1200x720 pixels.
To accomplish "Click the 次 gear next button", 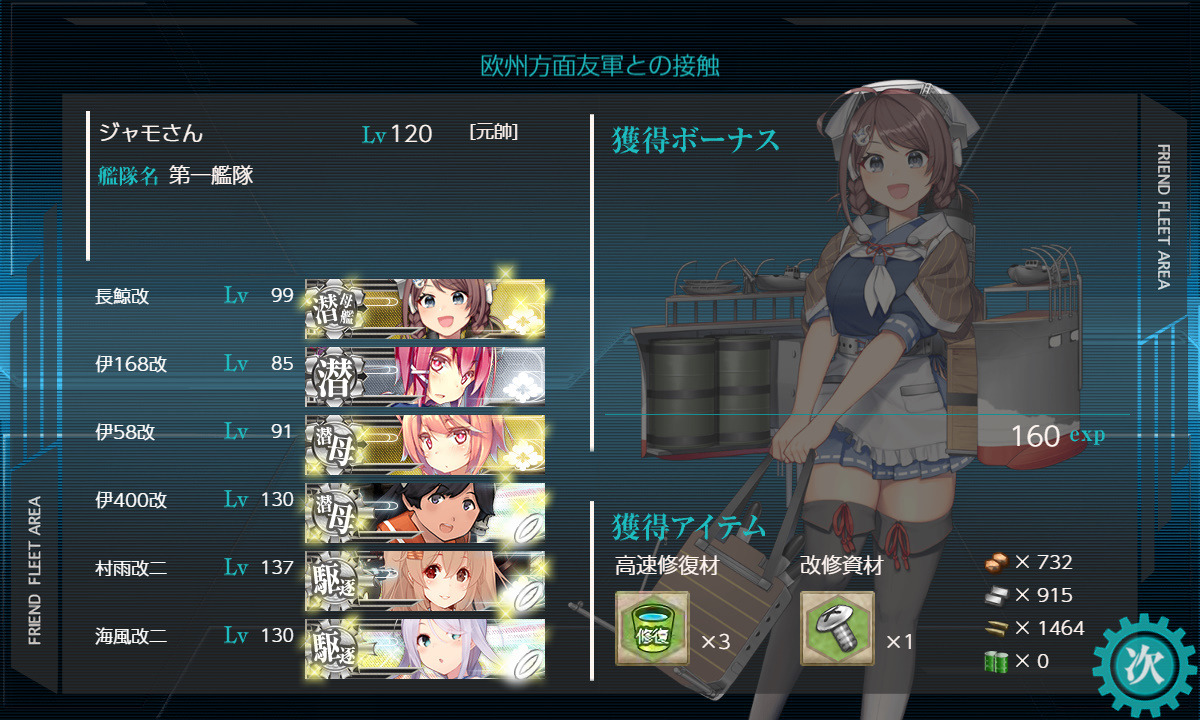I will coord(1144,663).
